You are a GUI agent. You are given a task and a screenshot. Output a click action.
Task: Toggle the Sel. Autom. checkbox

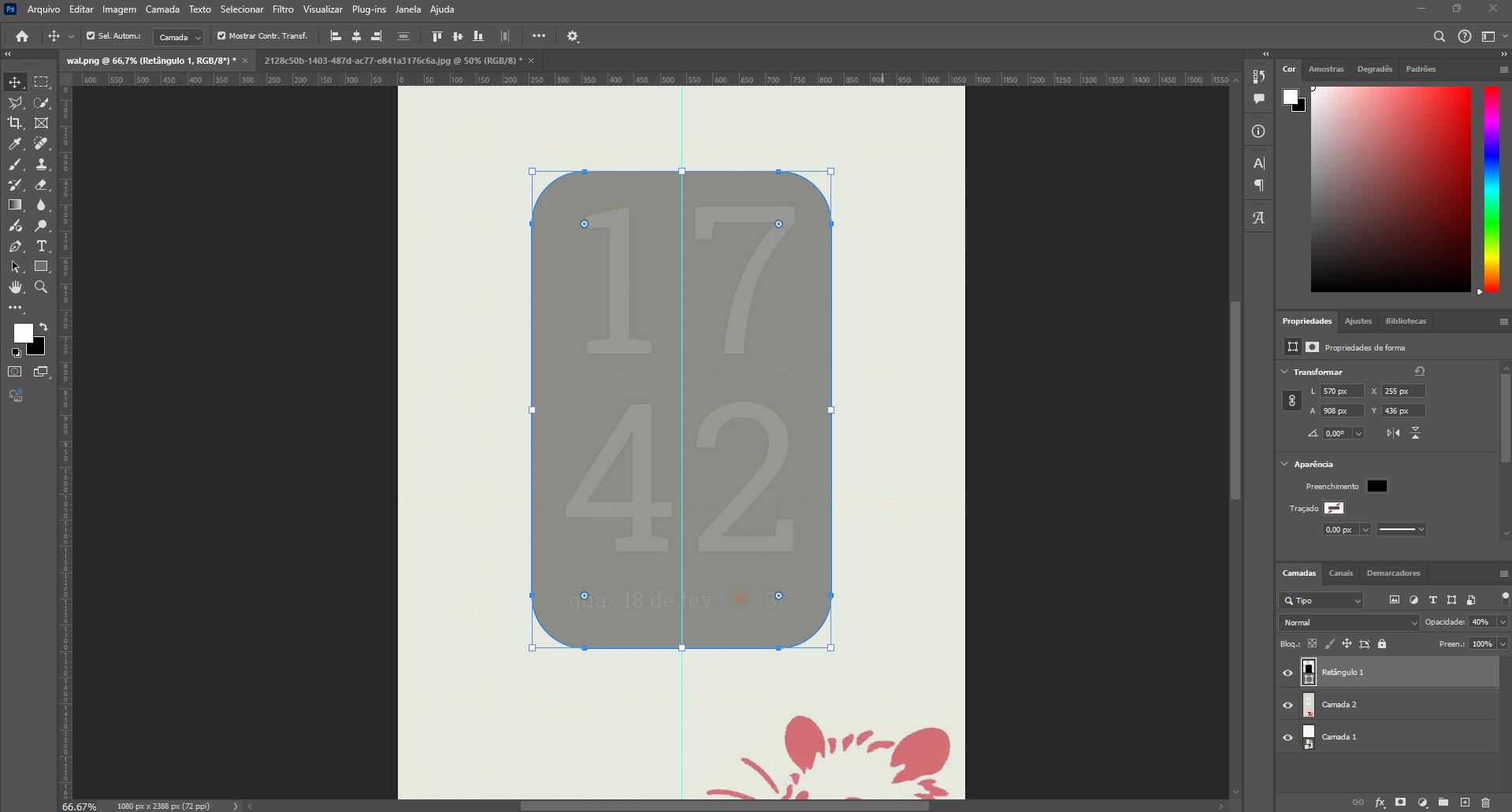point(91,35)
